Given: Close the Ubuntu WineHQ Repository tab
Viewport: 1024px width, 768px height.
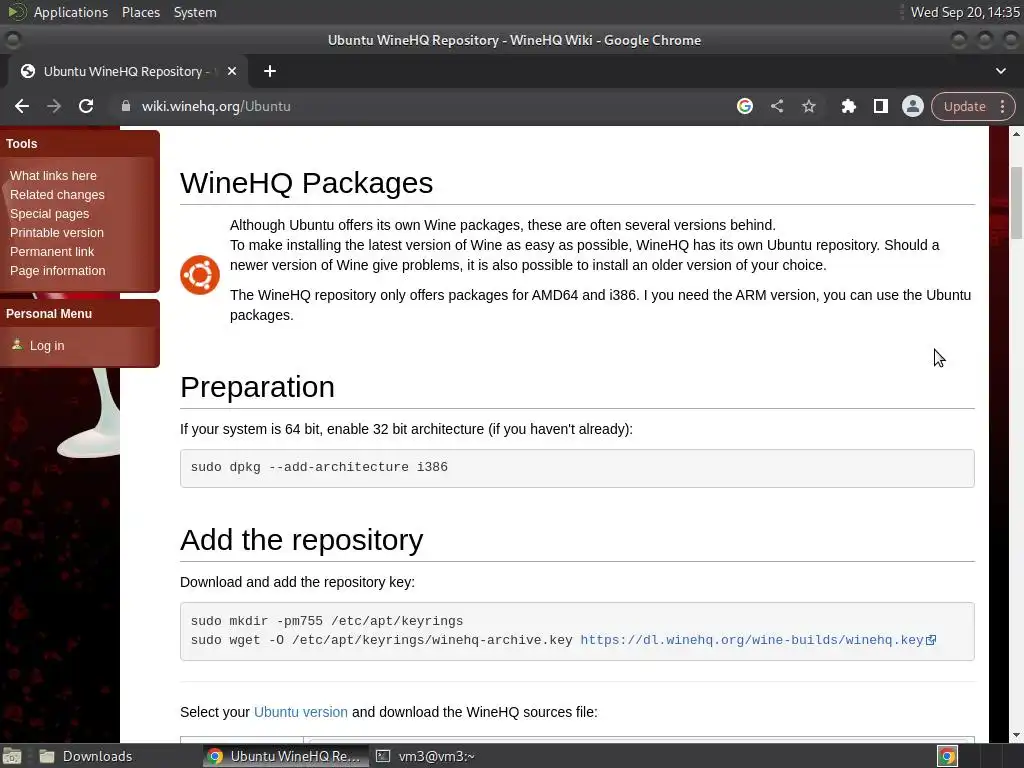Looking at the screenshot, I should pyautogui.click(x=232, y=71).
